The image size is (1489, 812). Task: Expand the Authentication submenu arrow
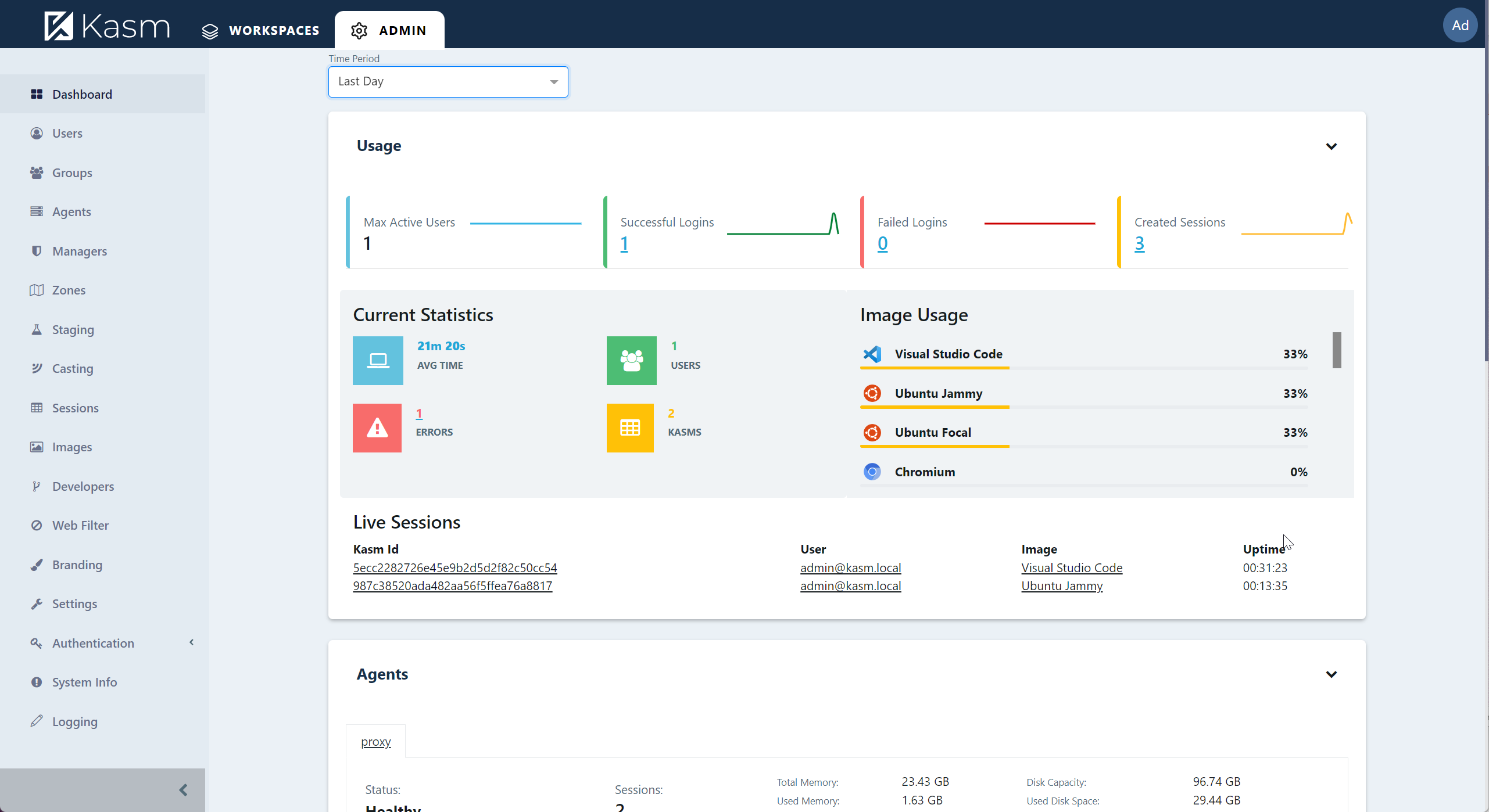[191, 642]
